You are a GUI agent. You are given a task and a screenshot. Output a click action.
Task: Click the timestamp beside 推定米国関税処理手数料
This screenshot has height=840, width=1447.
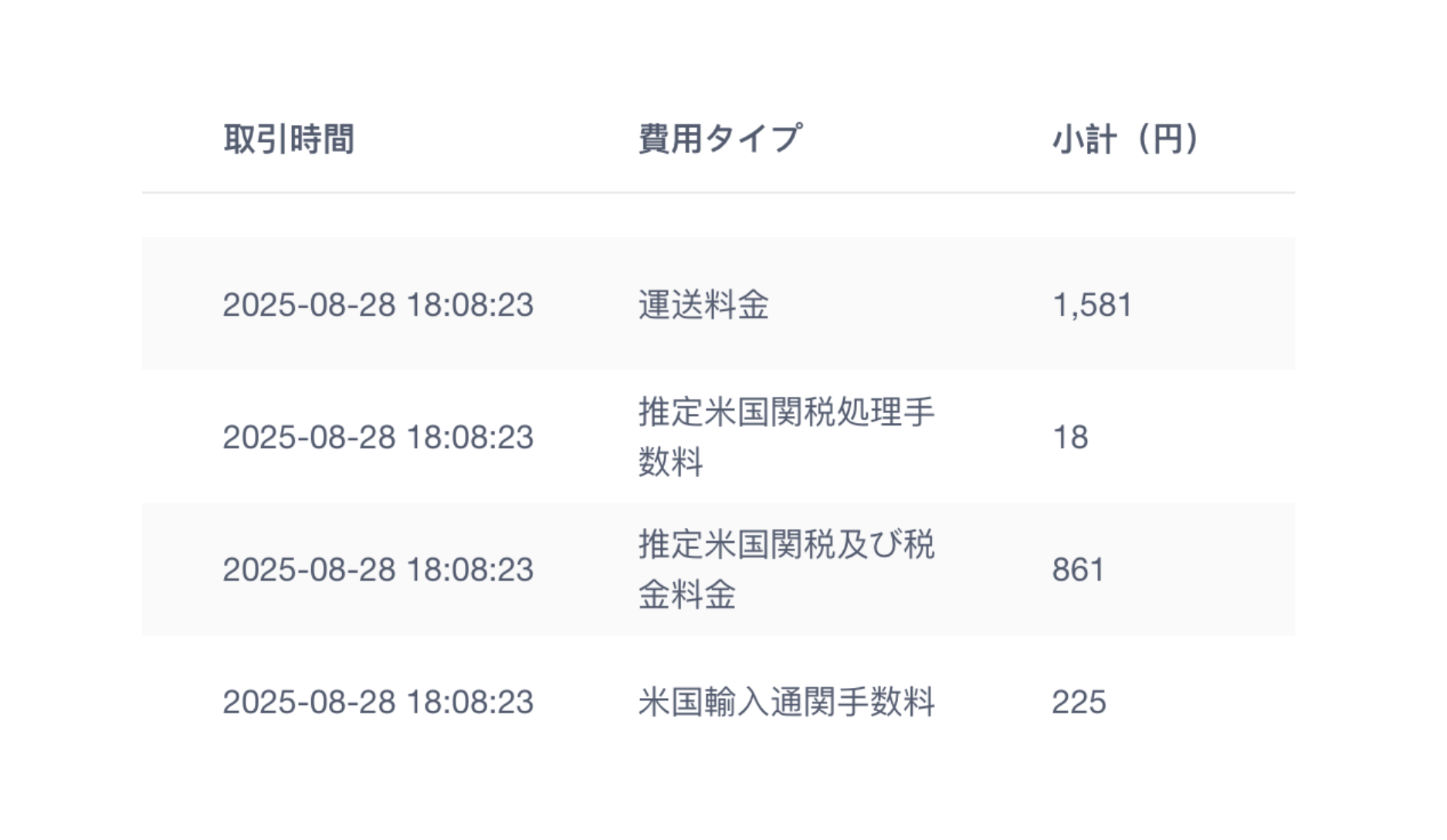378,438
